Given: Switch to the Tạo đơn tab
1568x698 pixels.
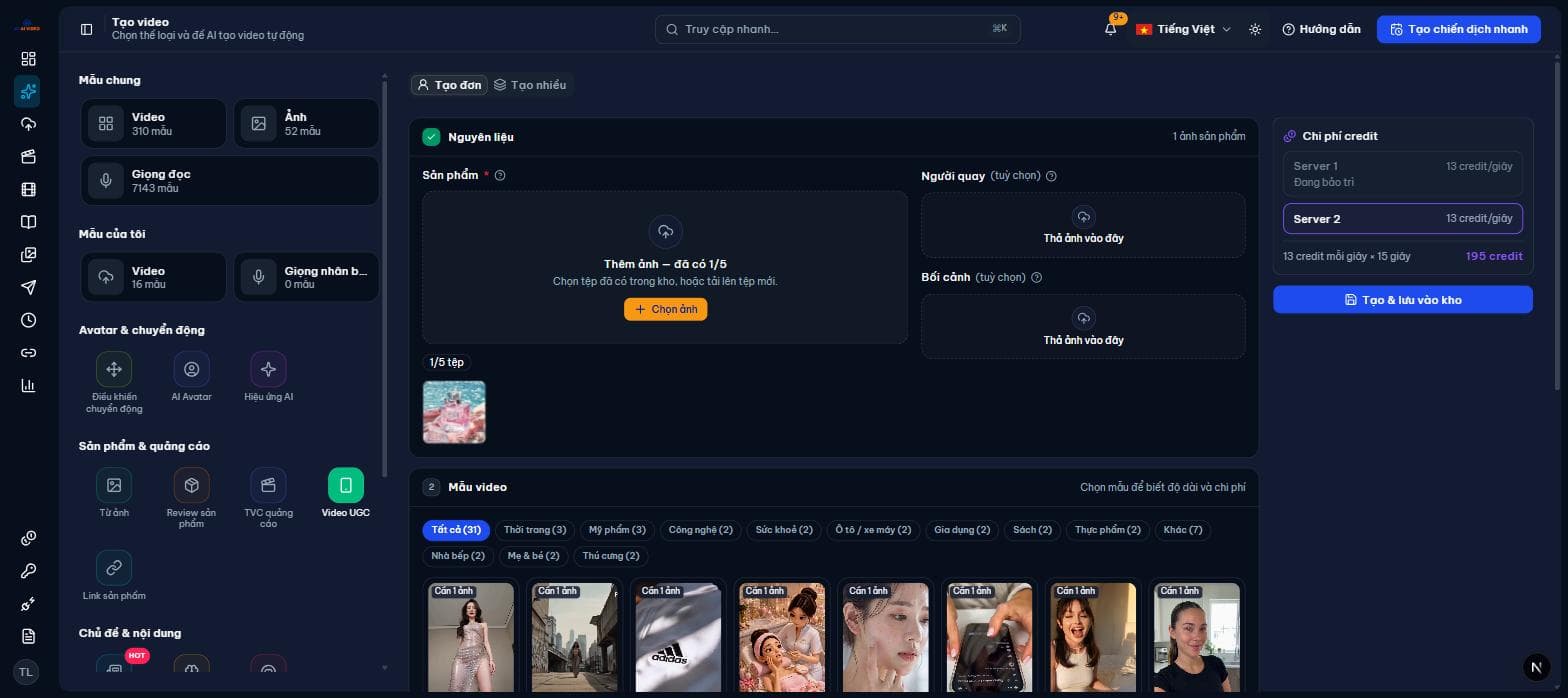Looking at the screenshot, I should click(449, 85).
